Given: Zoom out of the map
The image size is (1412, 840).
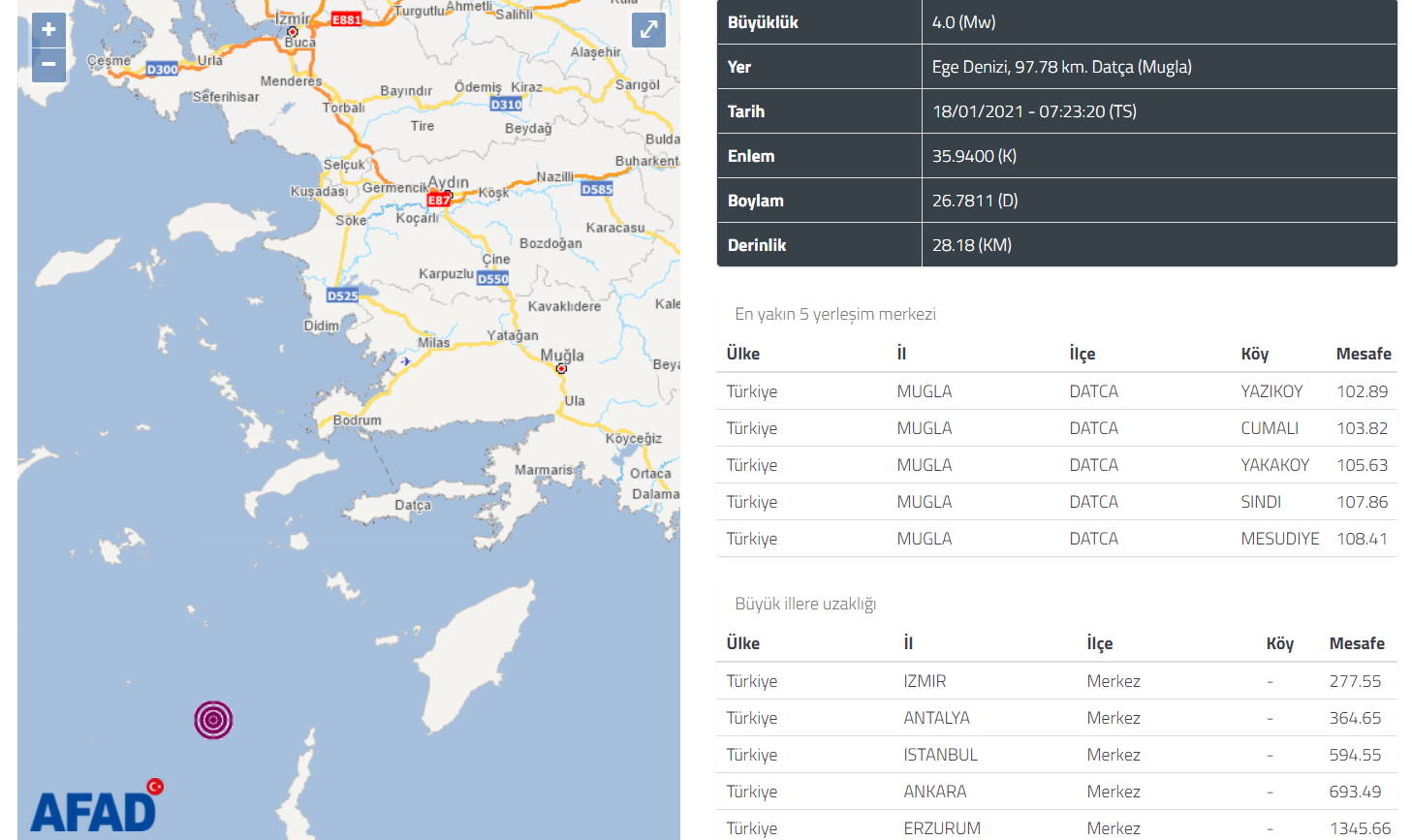Looking at the screenshot, I should tap(48, 65).
